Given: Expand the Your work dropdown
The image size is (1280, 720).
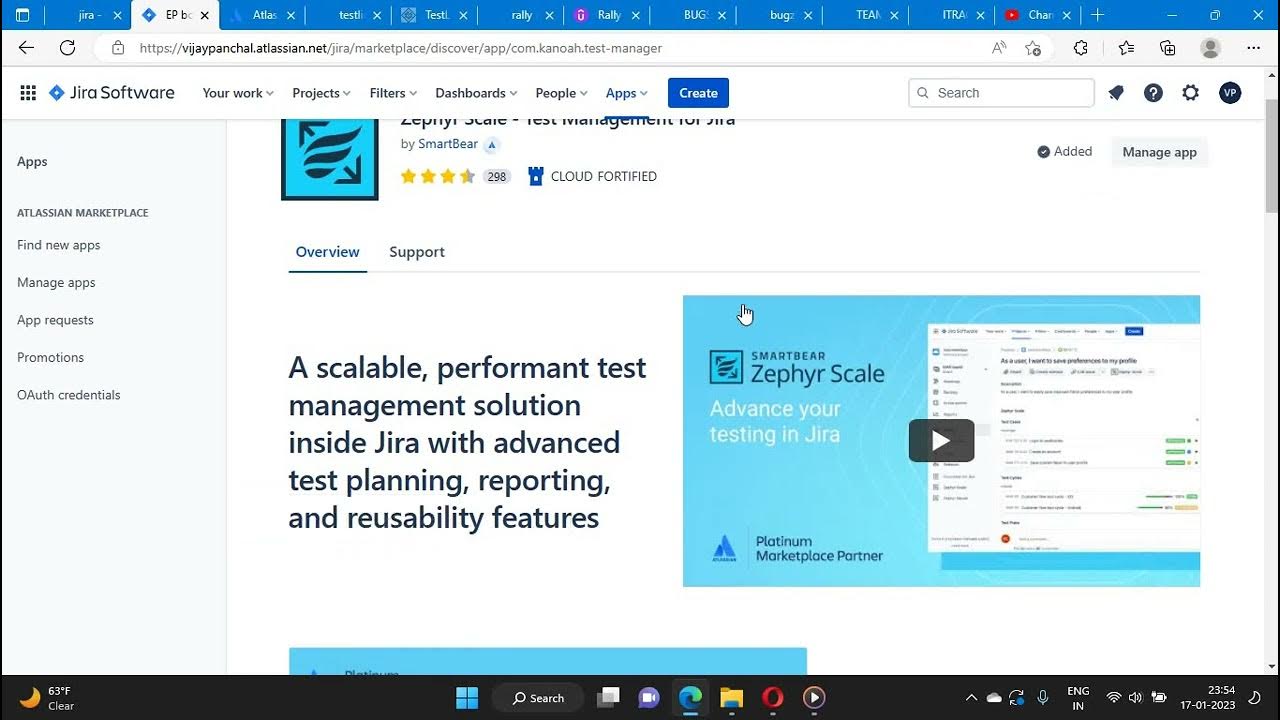Looking at the screenshot, I should pos(238,93).
